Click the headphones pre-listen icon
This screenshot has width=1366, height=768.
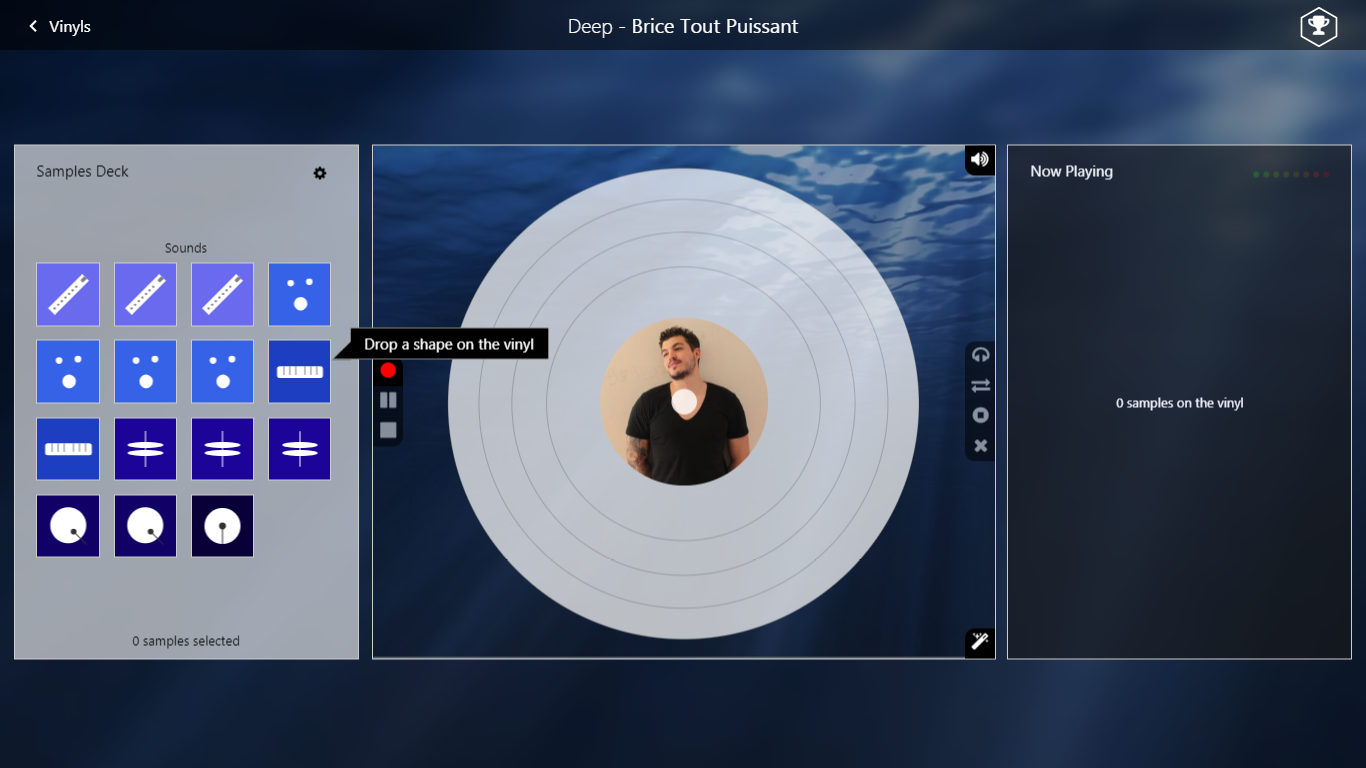point(980,355)
